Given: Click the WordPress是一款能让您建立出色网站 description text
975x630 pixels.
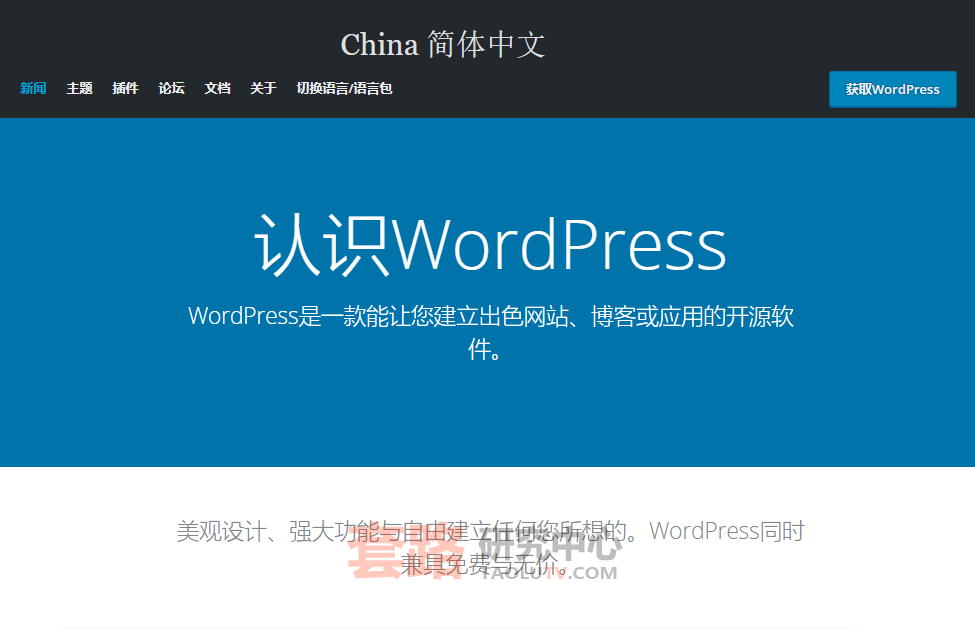Looking at the screenshot, I should [490, 333].
